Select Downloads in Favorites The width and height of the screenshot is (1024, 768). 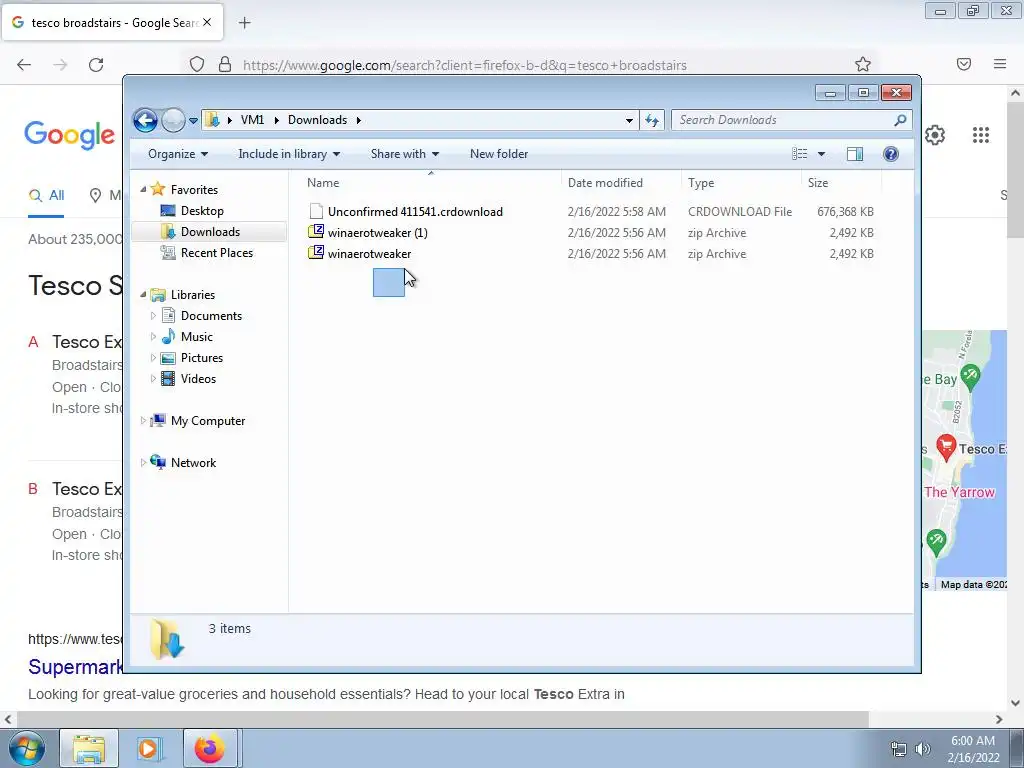(210, 232)
